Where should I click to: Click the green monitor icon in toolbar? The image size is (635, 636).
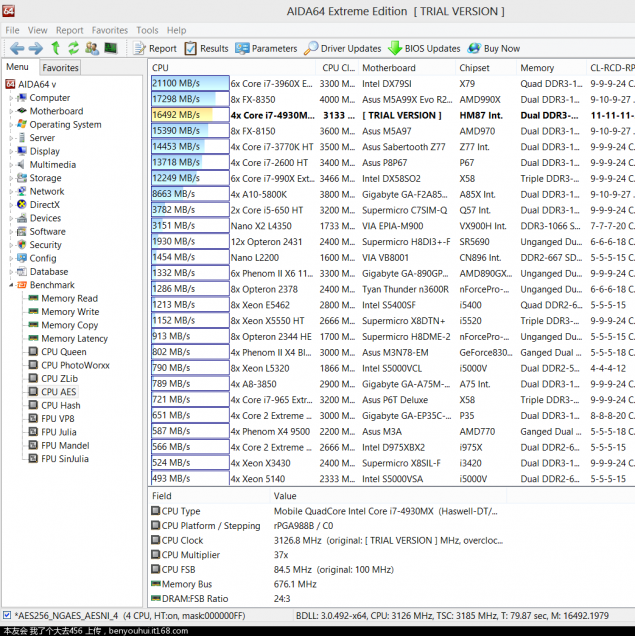[x=111, y=48]
